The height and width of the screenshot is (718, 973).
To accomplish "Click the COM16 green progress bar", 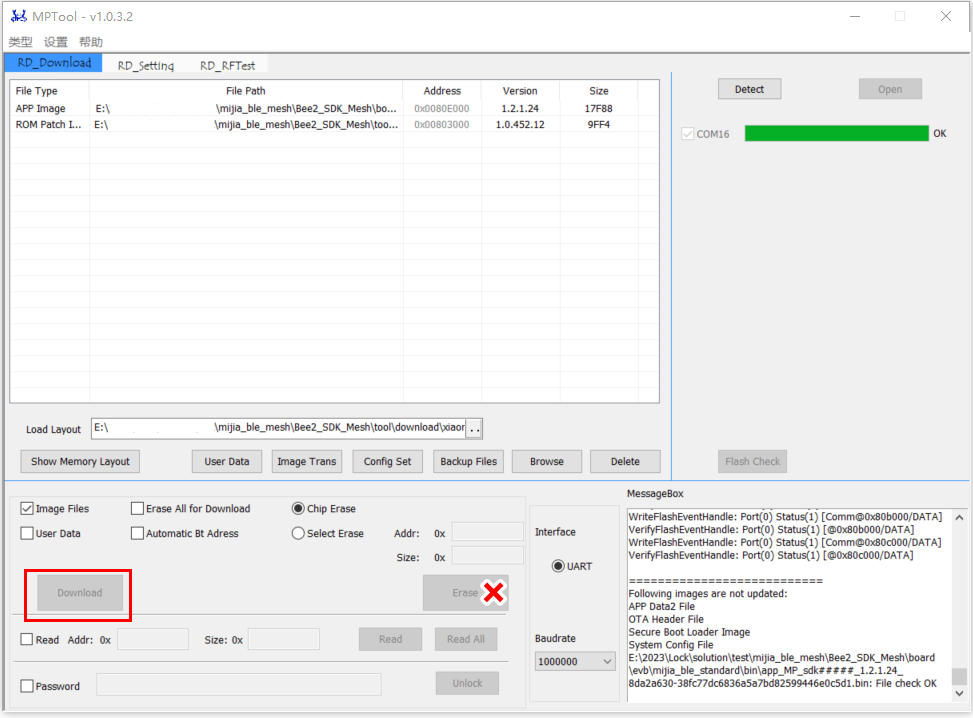I will tap(836, 133).
